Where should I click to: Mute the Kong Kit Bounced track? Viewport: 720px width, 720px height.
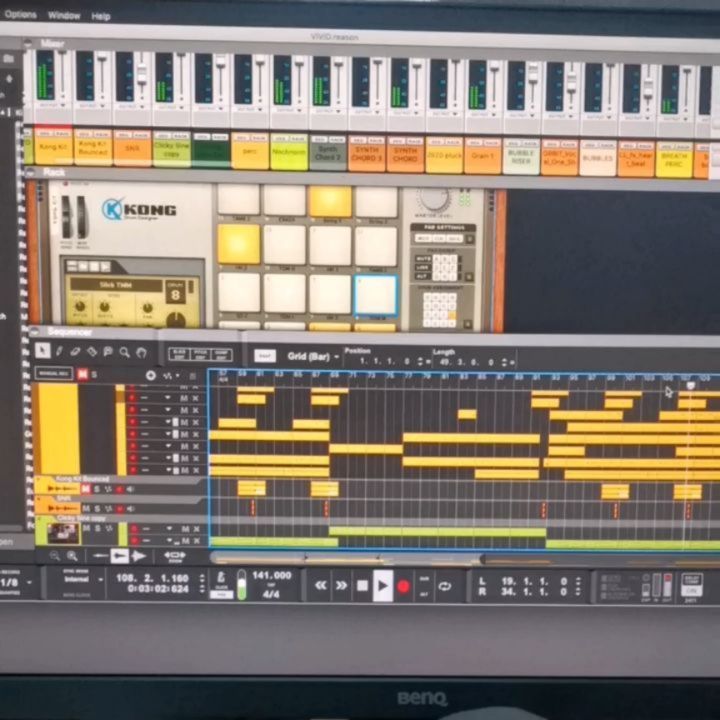[x=85, y=489]
